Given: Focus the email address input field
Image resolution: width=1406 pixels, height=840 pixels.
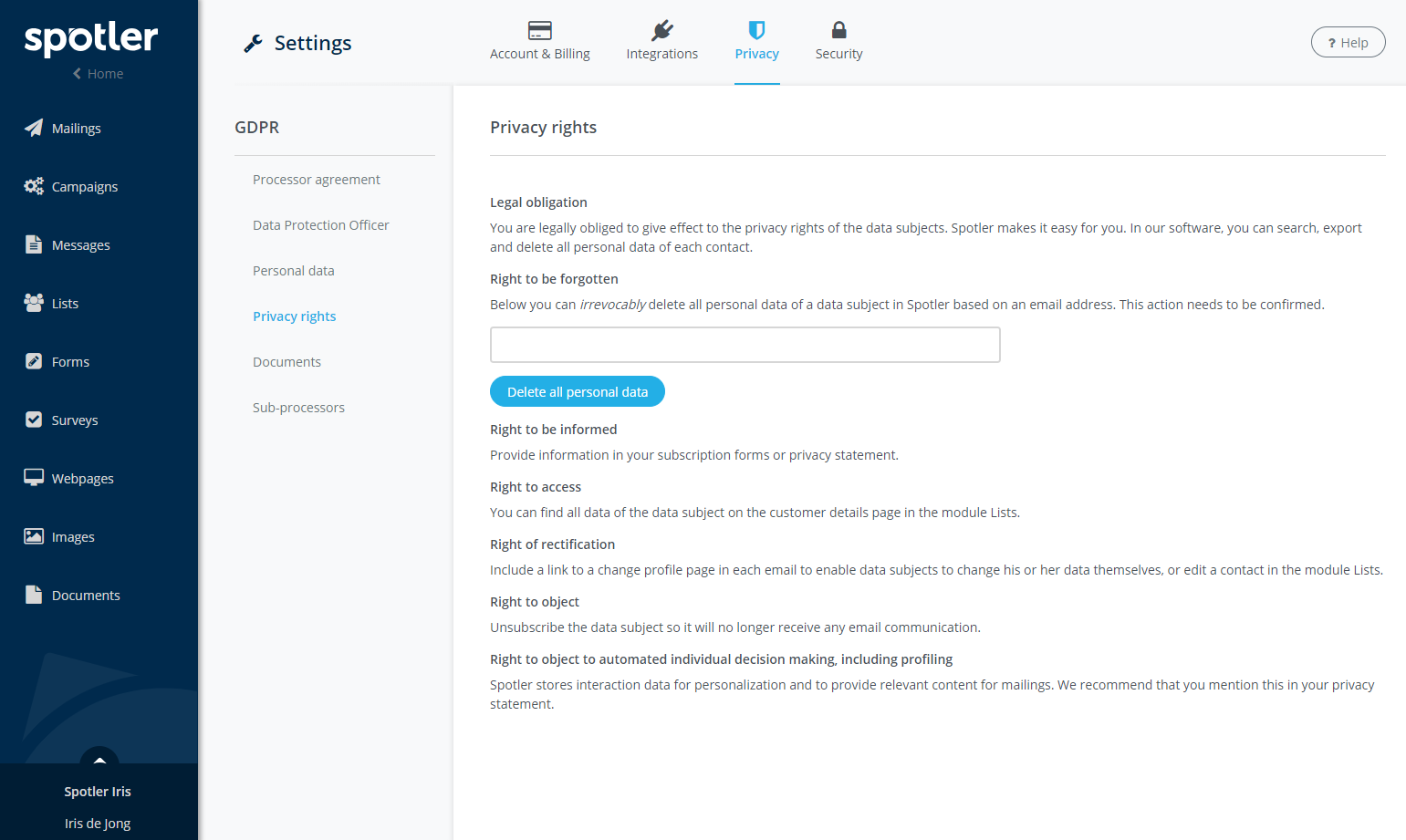Looking at the screenshot, I should tap(745, 345).
